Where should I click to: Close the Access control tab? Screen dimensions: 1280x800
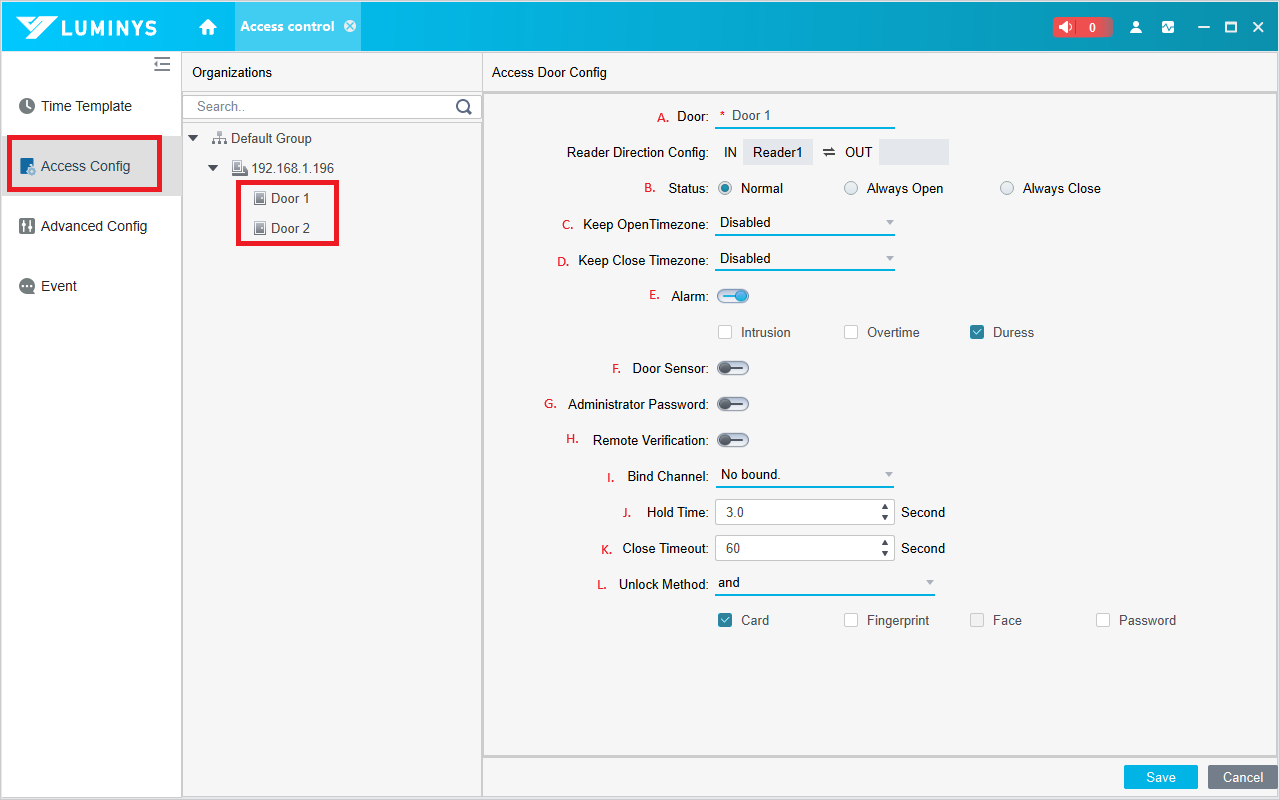tap(350, 26)
